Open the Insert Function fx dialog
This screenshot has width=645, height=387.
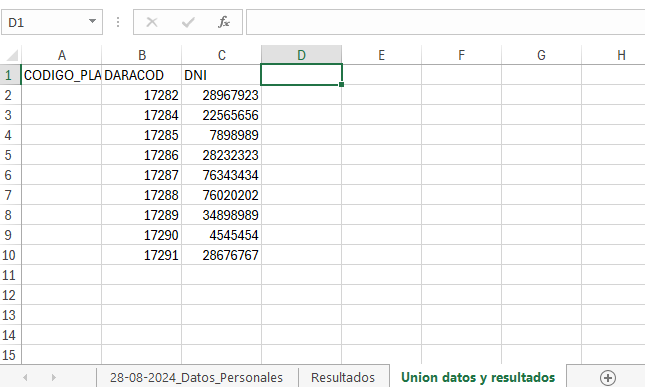pyautogui.click(x=224, y=22)
